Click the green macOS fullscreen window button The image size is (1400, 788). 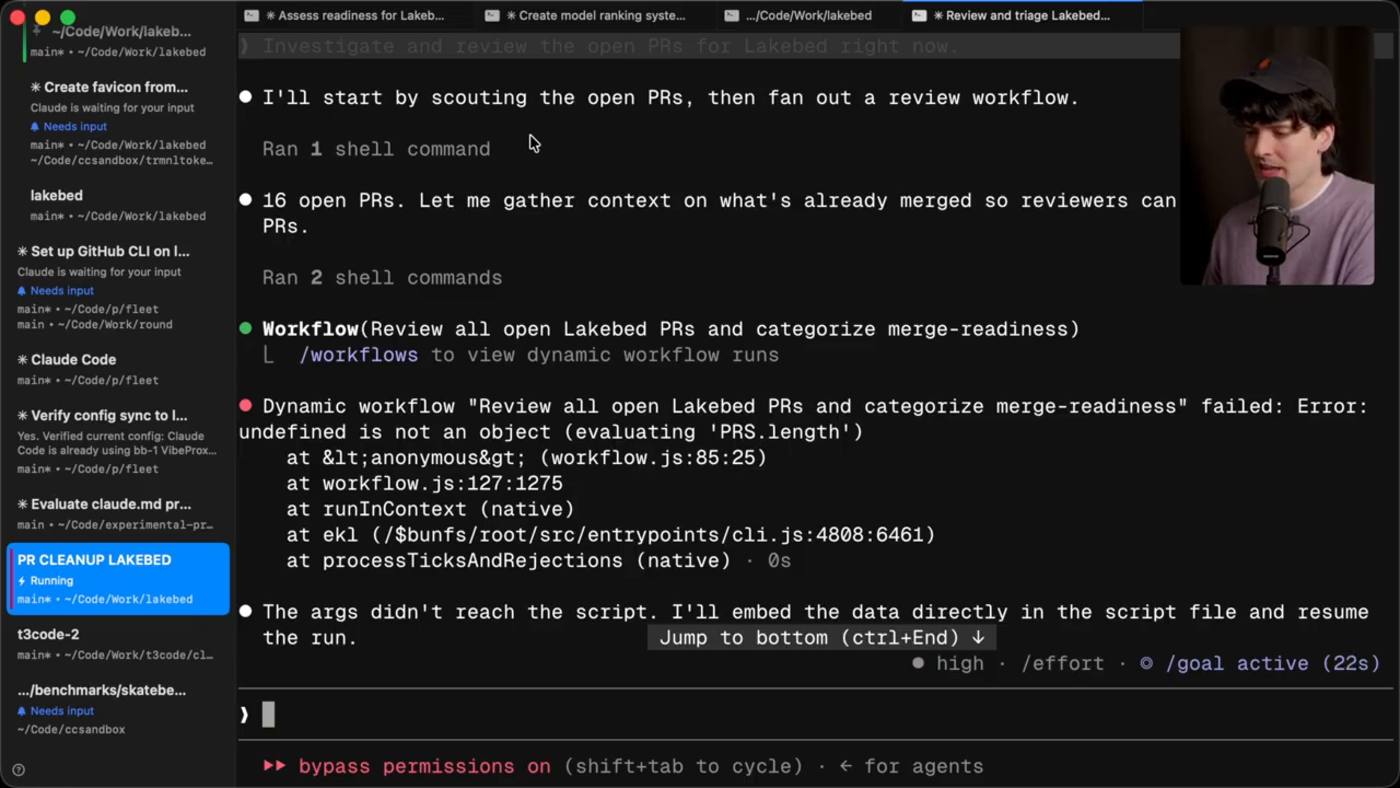click(x=67, y=17)
